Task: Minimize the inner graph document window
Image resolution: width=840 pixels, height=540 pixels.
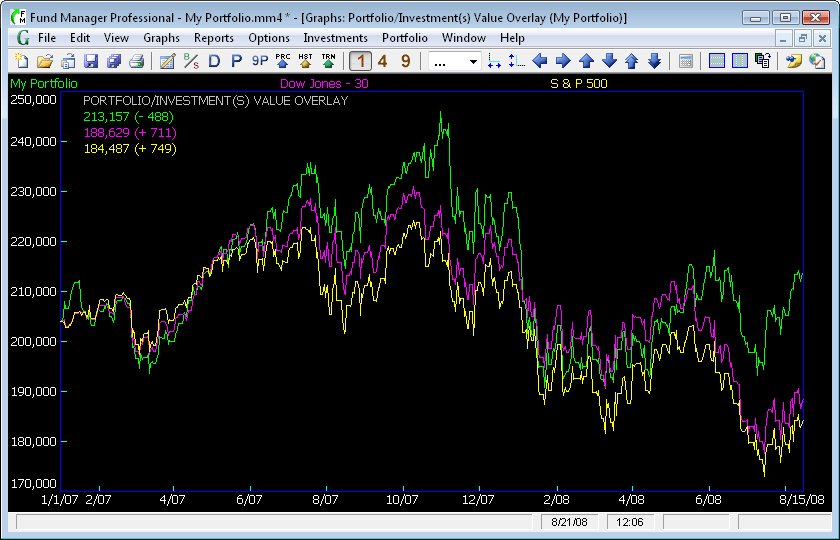Action: tap(784, 38)
